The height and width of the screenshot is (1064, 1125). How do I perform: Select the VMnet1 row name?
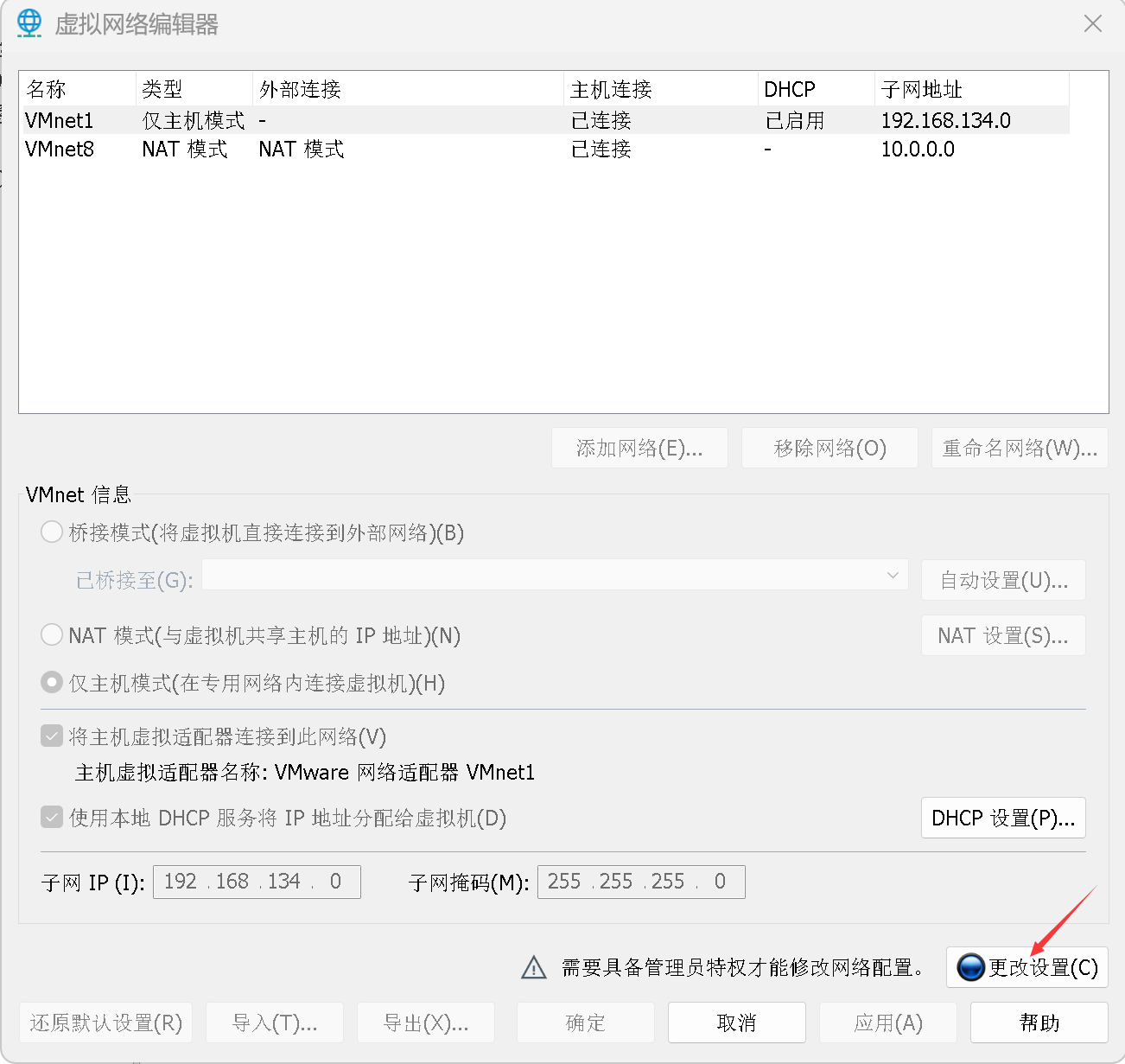59,120
